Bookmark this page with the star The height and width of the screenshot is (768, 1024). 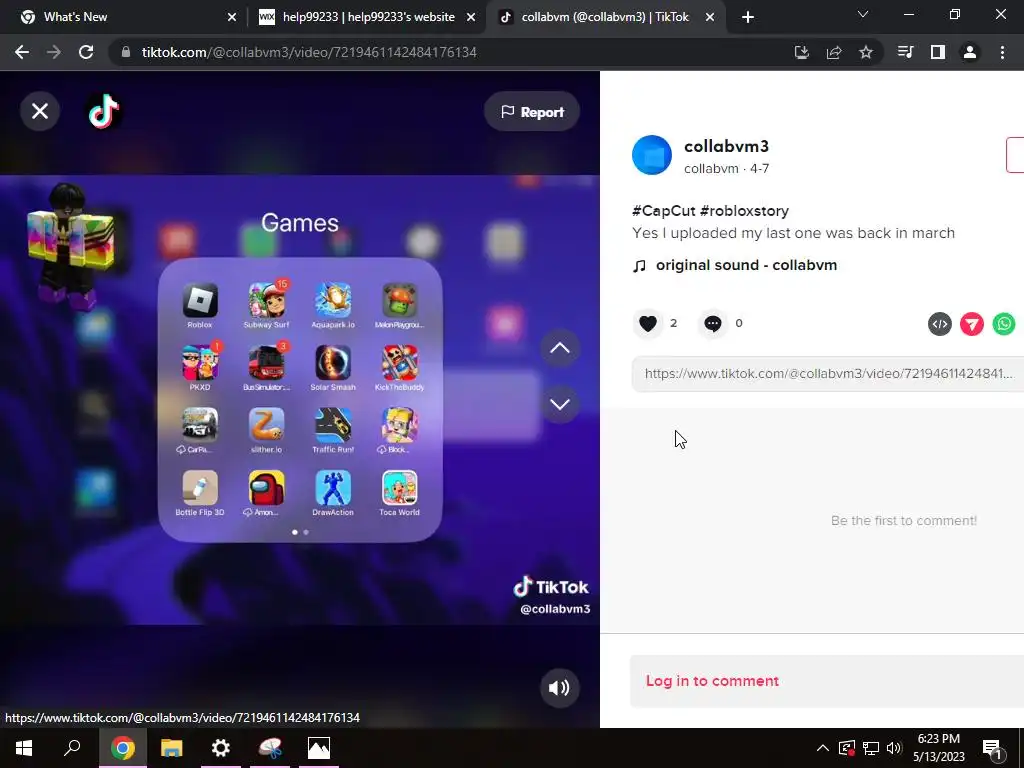[866, 52]
